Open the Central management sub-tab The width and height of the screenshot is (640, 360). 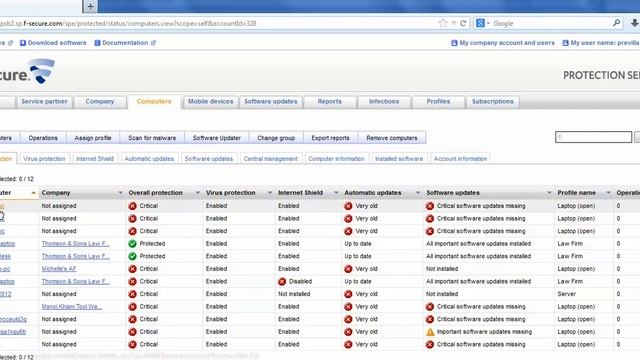[271, 159]
